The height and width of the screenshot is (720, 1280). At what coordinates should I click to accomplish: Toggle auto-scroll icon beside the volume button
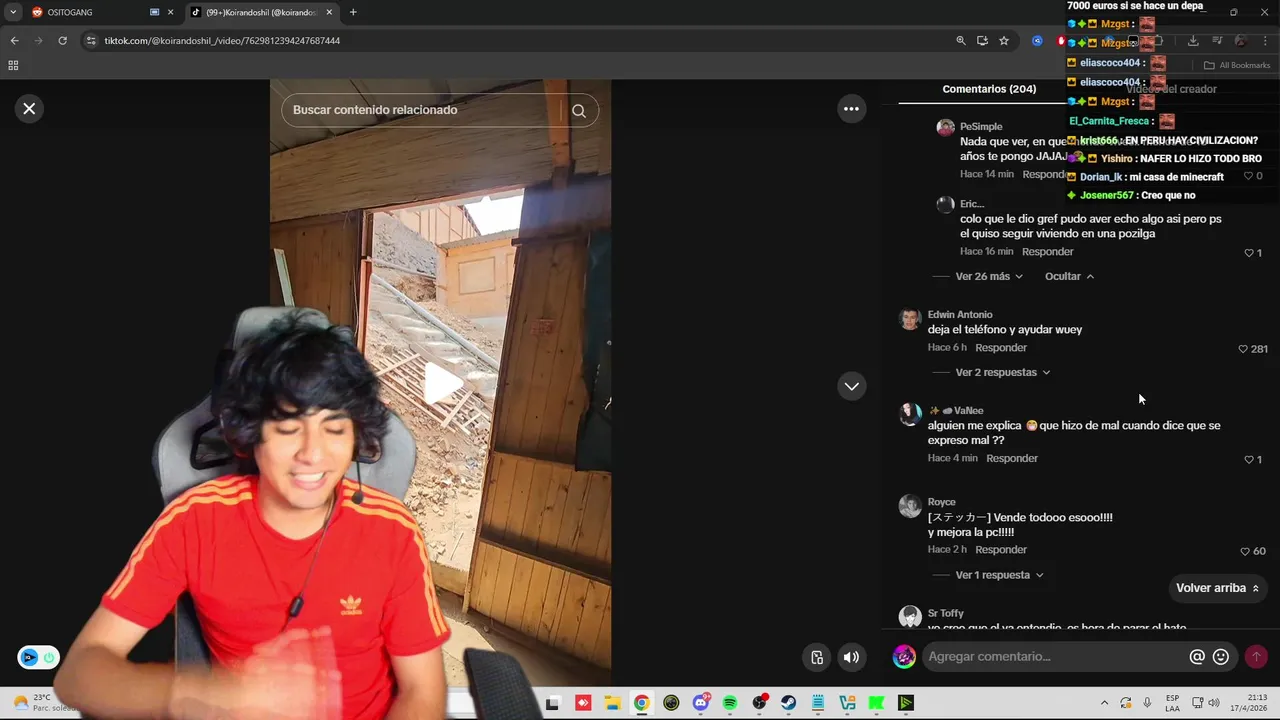[x=817, y=657]
